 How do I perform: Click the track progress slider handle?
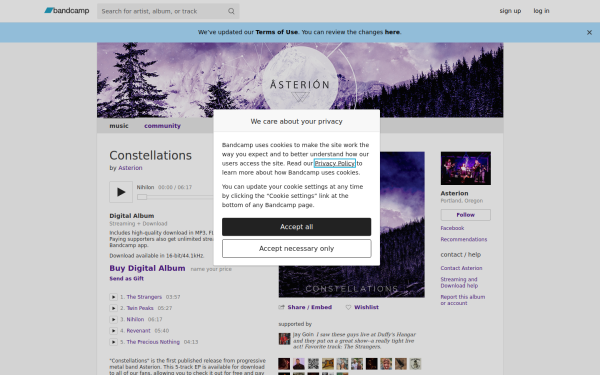[142, 197]
